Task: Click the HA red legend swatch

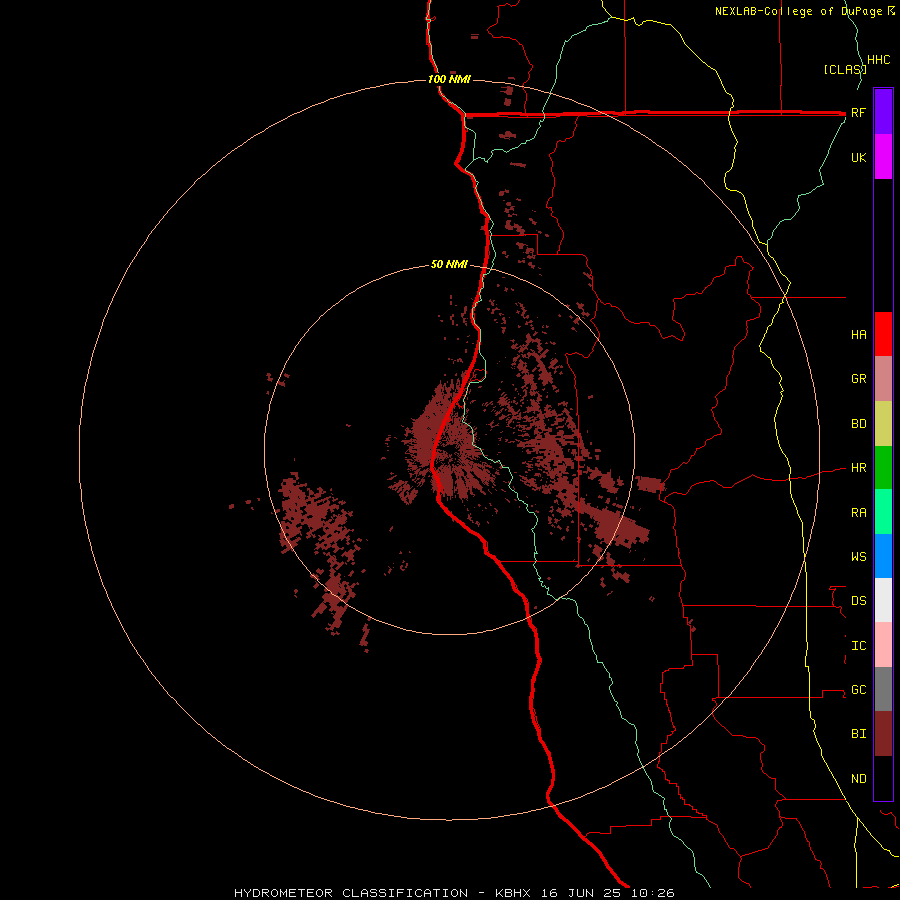Action: click(883, 334)
